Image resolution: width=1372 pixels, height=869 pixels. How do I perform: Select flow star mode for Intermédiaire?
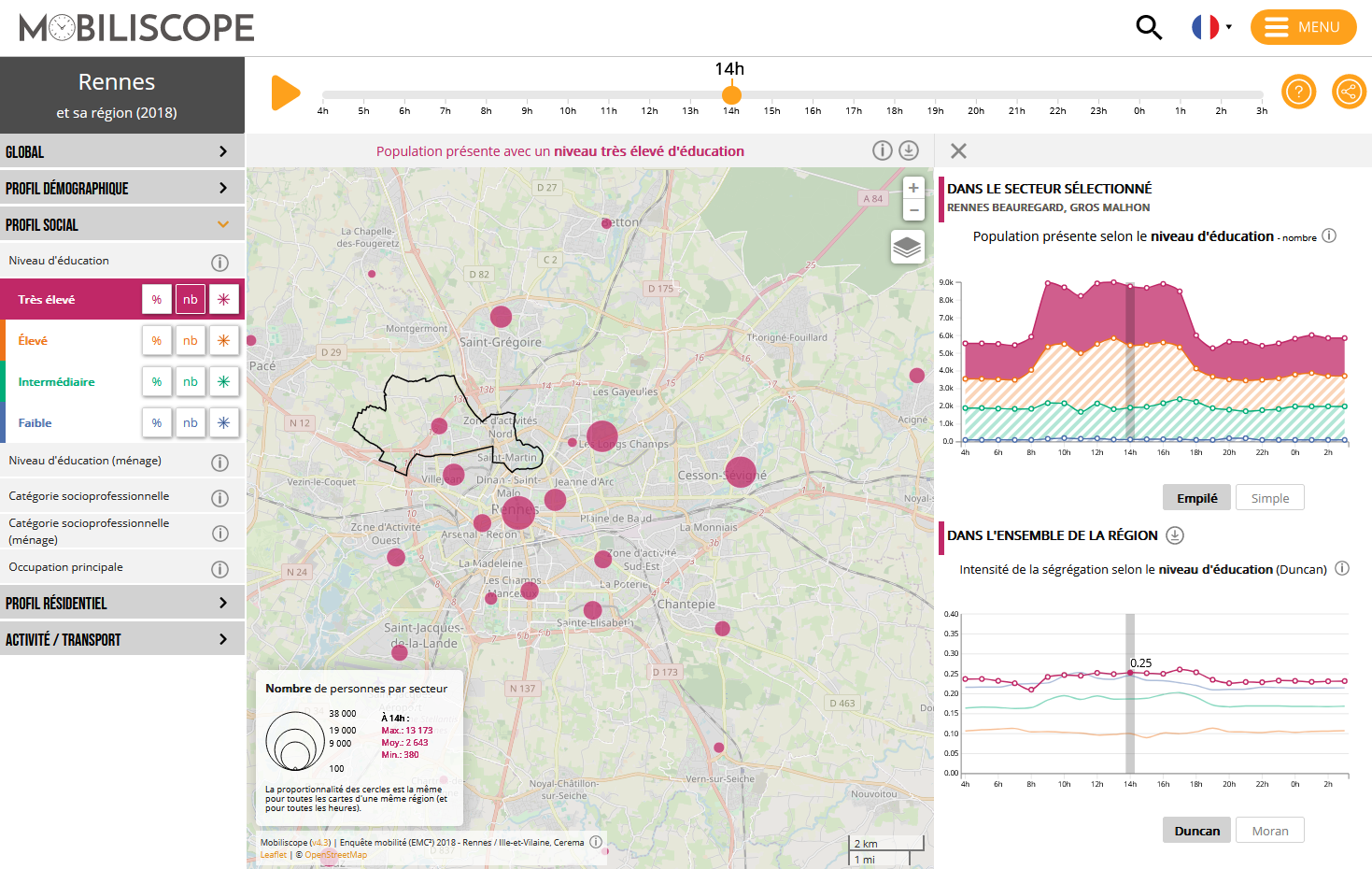(x=224, y=381)
